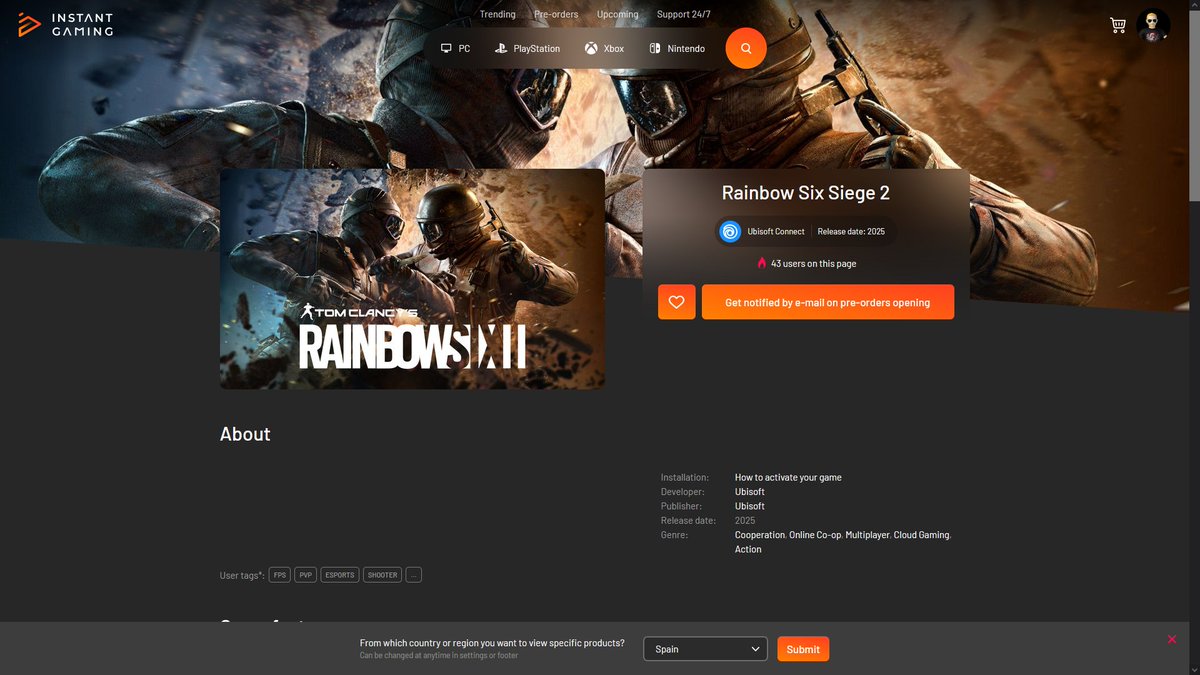Open the country selection dropdown showing Spain
The height and width of the screenshot is (675, 1200).
click(x=705, y=648)
